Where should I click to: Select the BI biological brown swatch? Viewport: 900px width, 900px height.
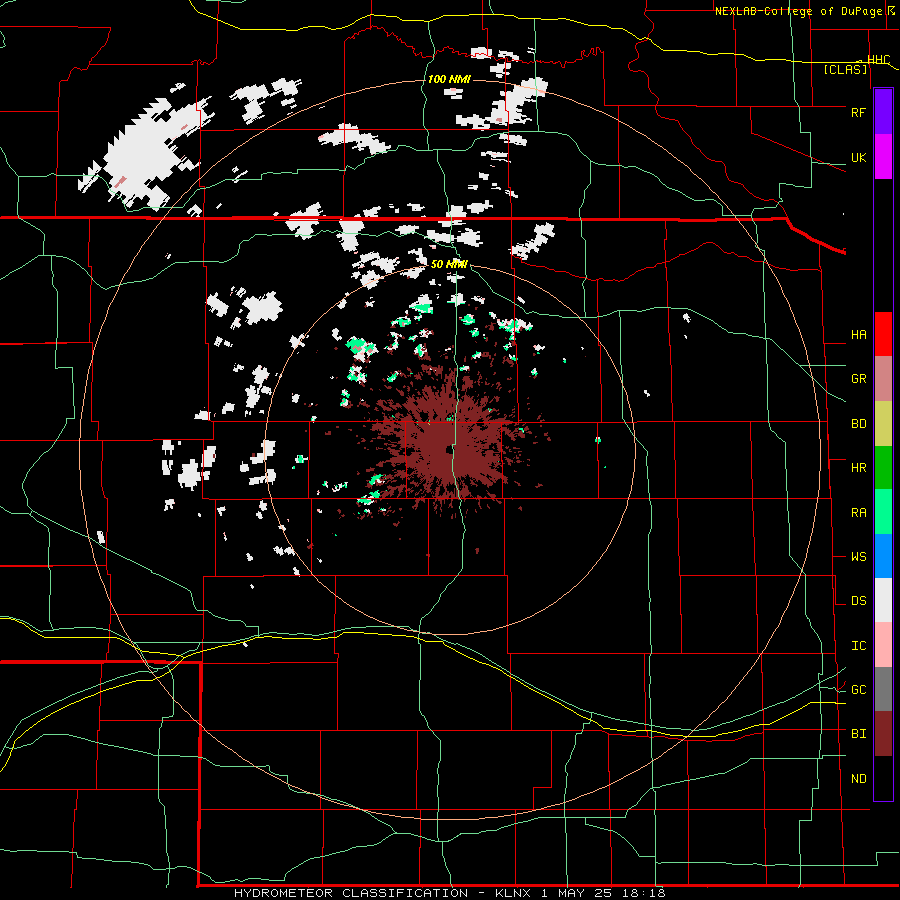click(883, 734)
